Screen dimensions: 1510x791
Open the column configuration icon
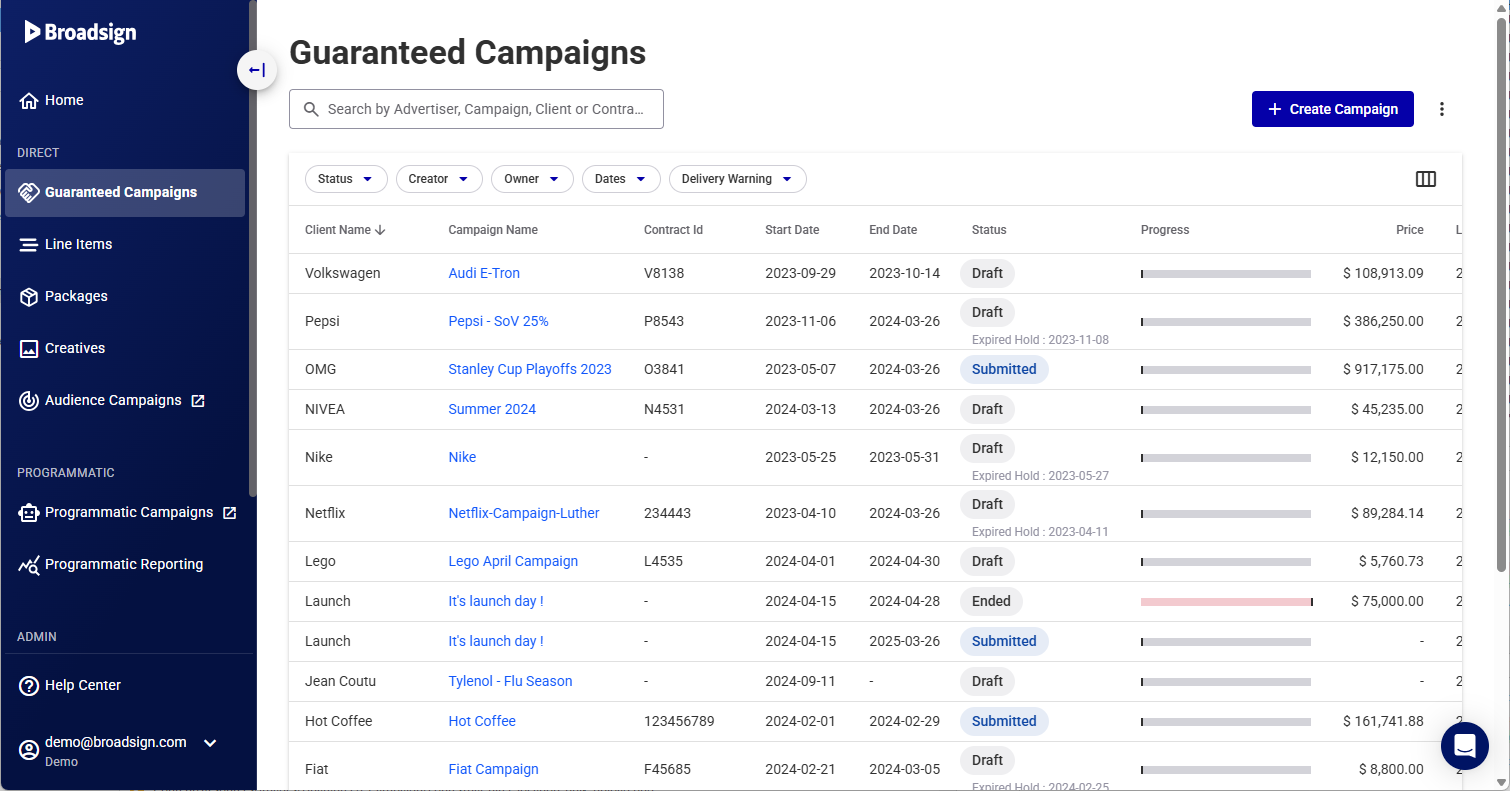tap(1426, 179)
